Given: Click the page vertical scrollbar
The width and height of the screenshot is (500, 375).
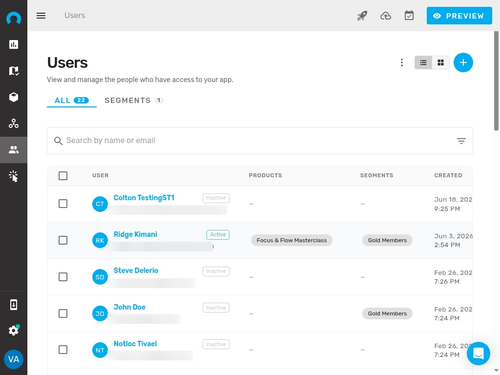Looking at the screenshot, I should tap(496, 81).
